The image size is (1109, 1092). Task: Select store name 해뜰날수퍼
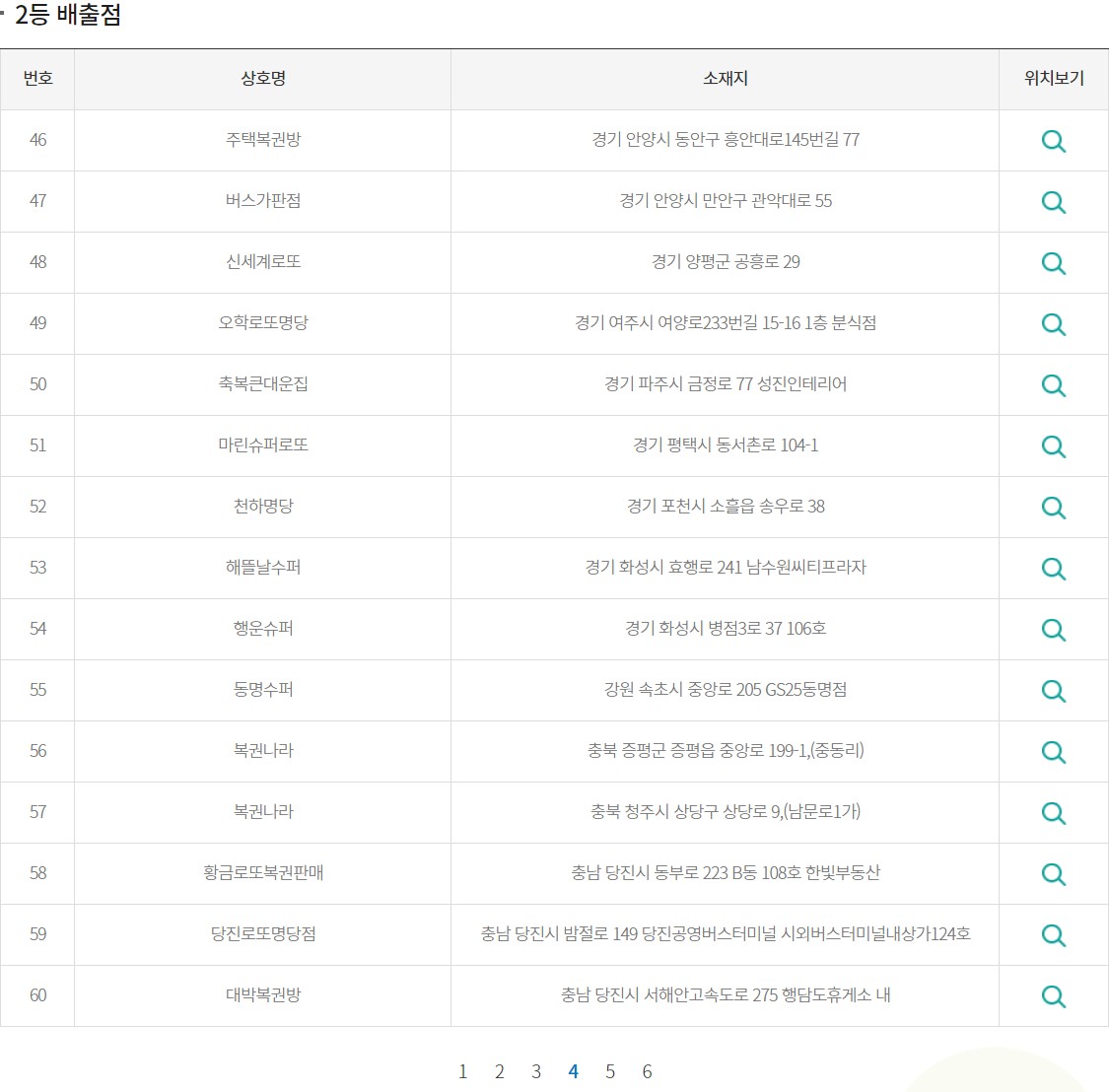pos(263,568)
